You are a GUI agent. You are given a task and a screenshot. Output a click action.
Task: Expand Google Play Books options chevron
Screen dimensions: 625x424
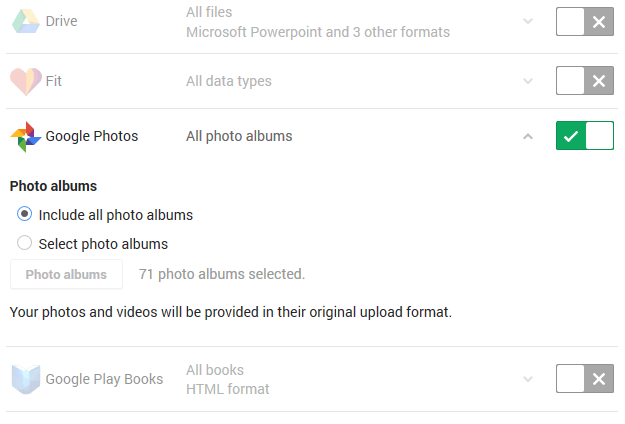pyautogui.click(x=528, y=379)
